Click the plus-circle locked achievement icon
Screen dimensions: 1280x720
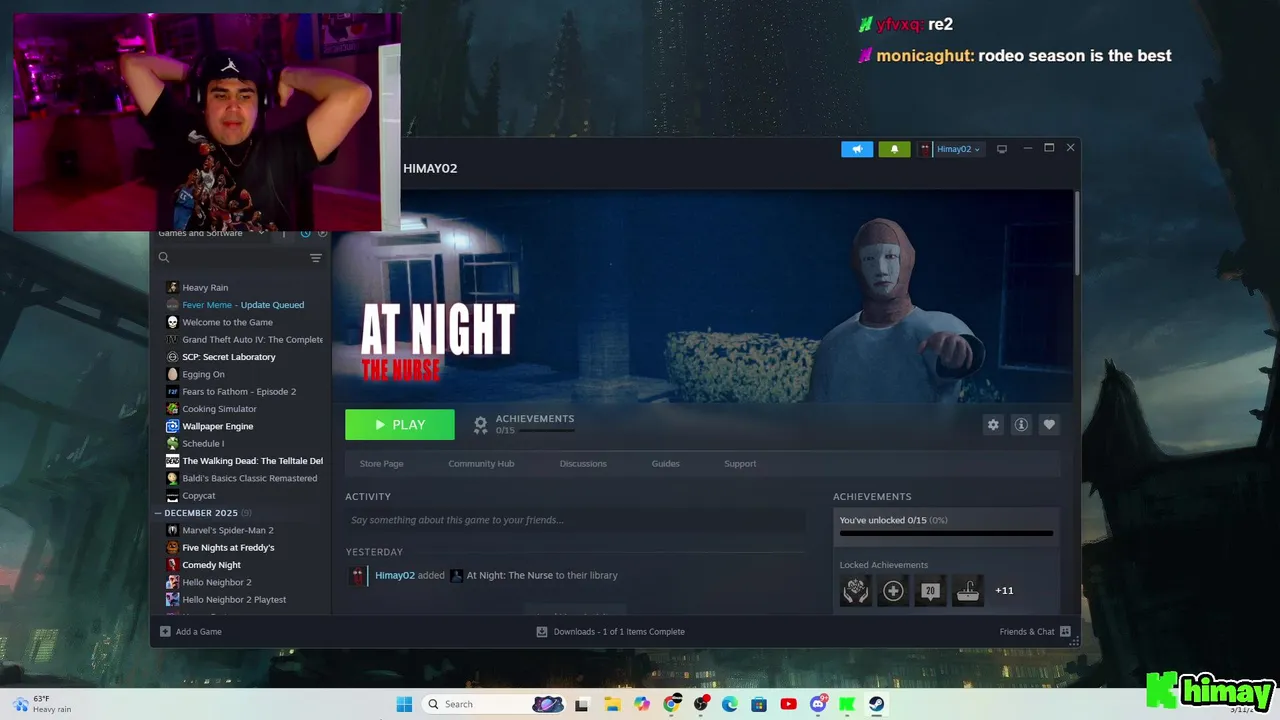(893, 591)
